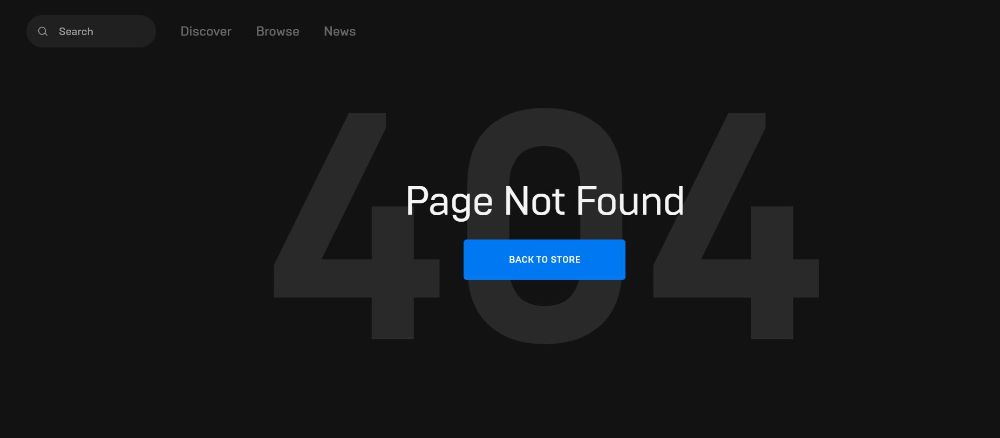Select News in the header navigation
Screen dimensions: 1000x438
click(339, 31)
